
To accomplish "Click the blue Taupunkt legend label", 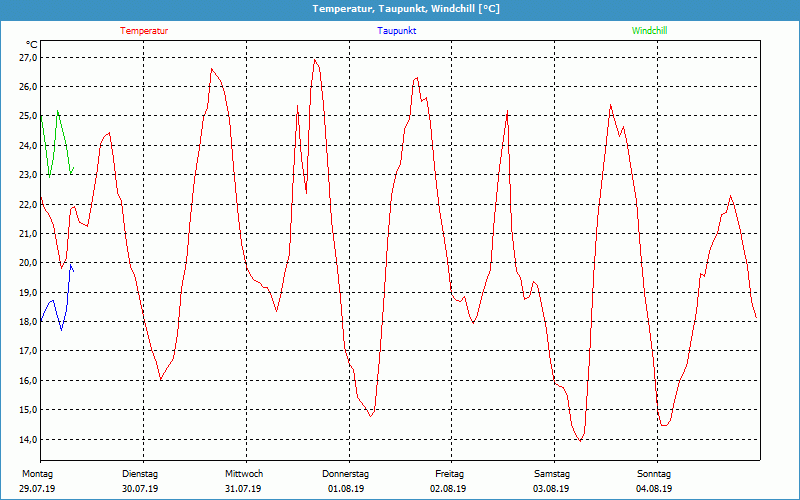I will point(396,31).
